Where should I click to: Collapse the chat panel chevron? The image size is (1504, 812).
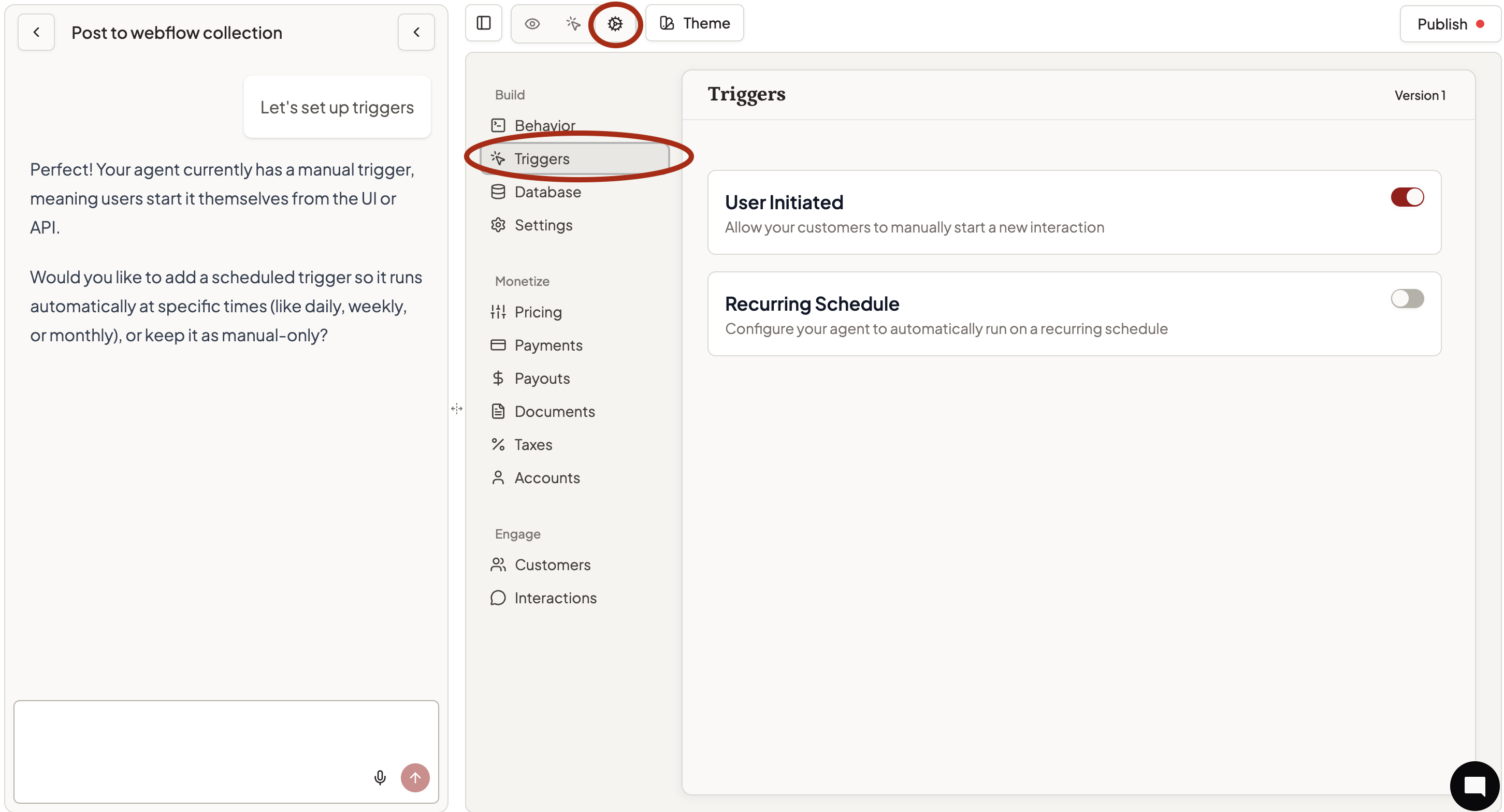click(x=416, y=32)
